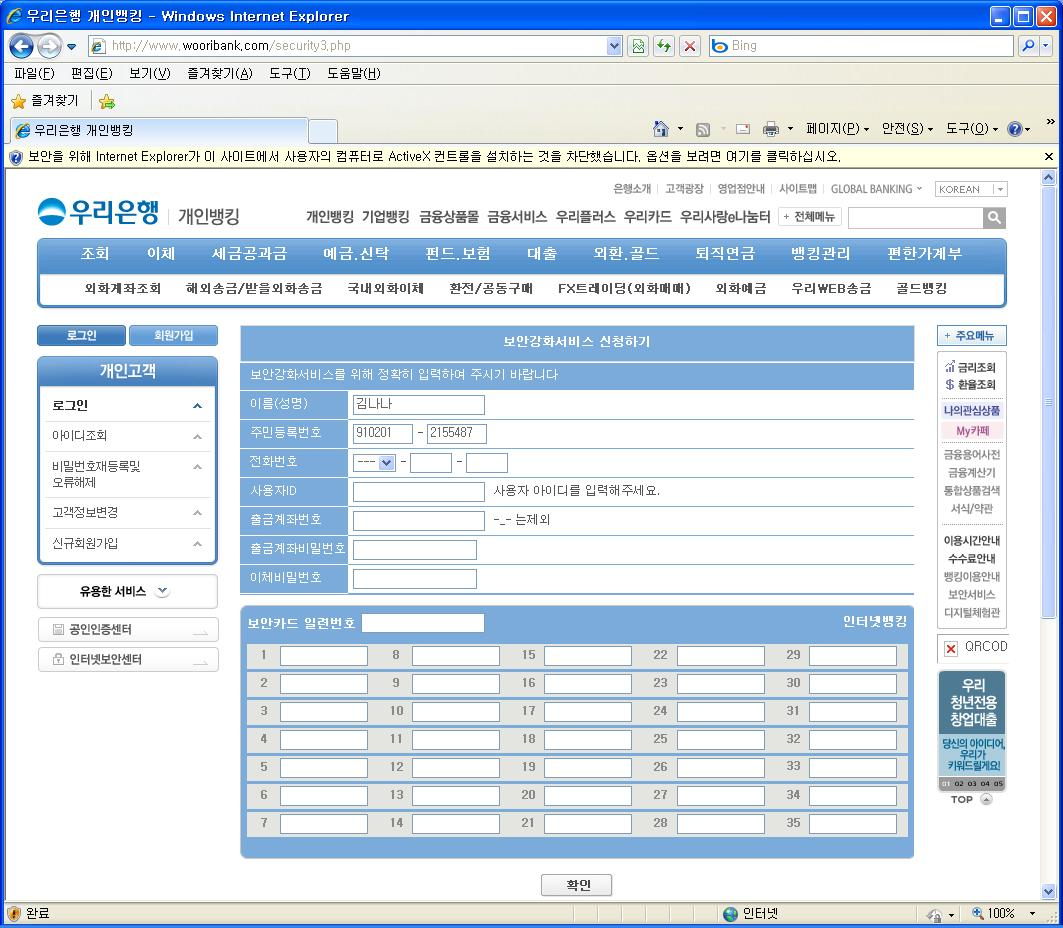Click the Favorites star icon
This screenshot has height=928, width=1063.
[x=19, y=101]
